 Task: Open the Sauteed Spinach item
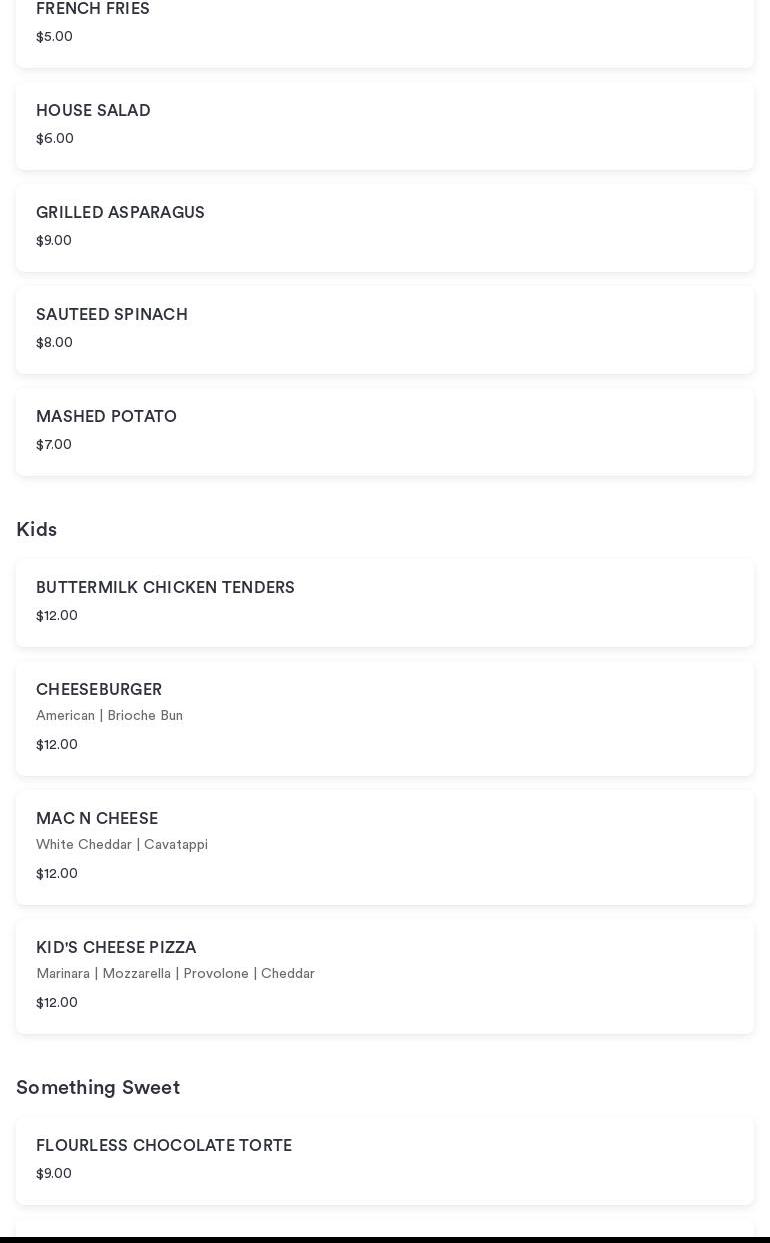[385, 330]
